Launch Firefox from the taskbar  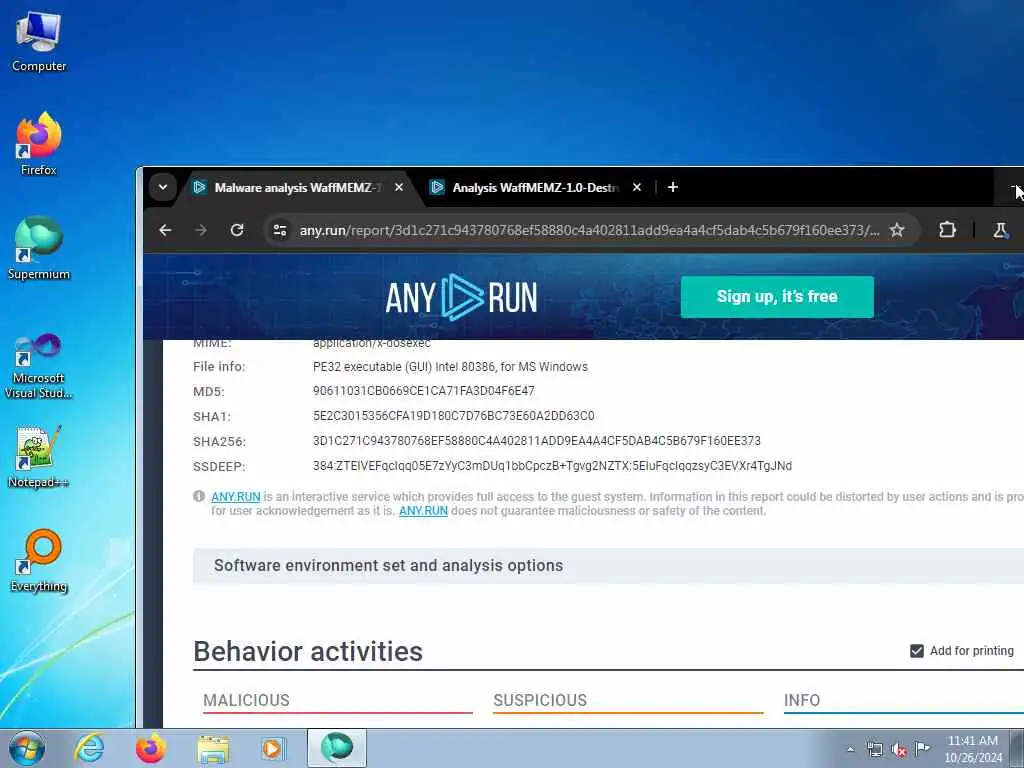pos(150,748)
